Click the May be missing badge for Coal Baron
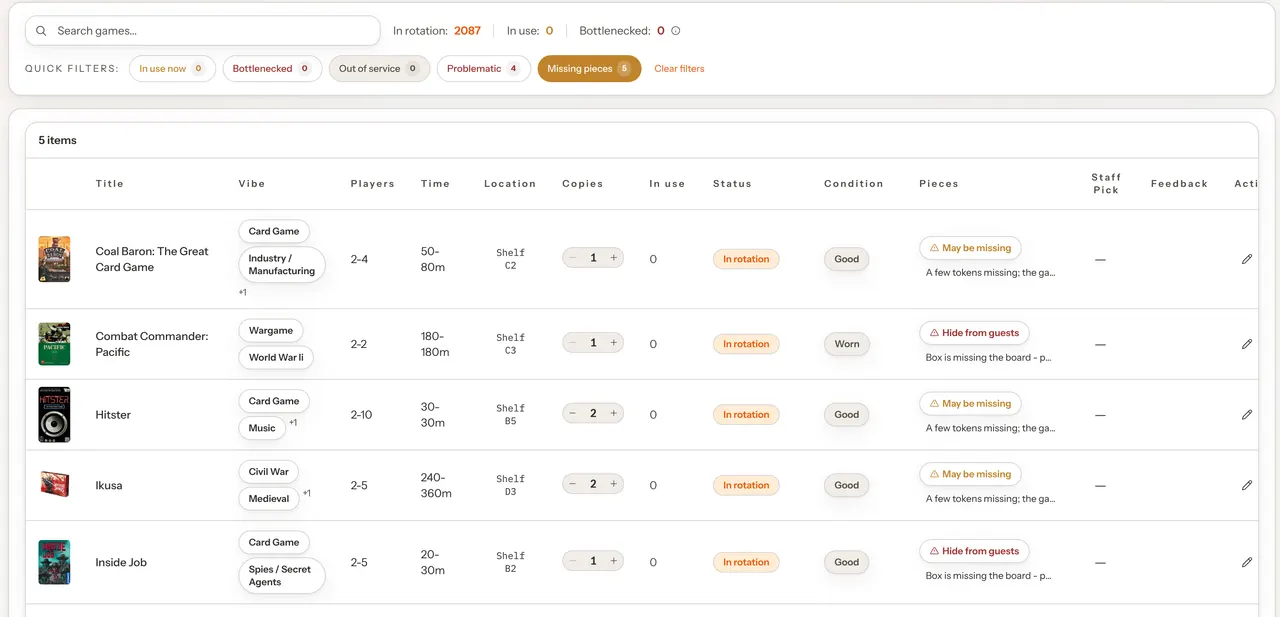 pyautogui.click(x=970, y=248)
